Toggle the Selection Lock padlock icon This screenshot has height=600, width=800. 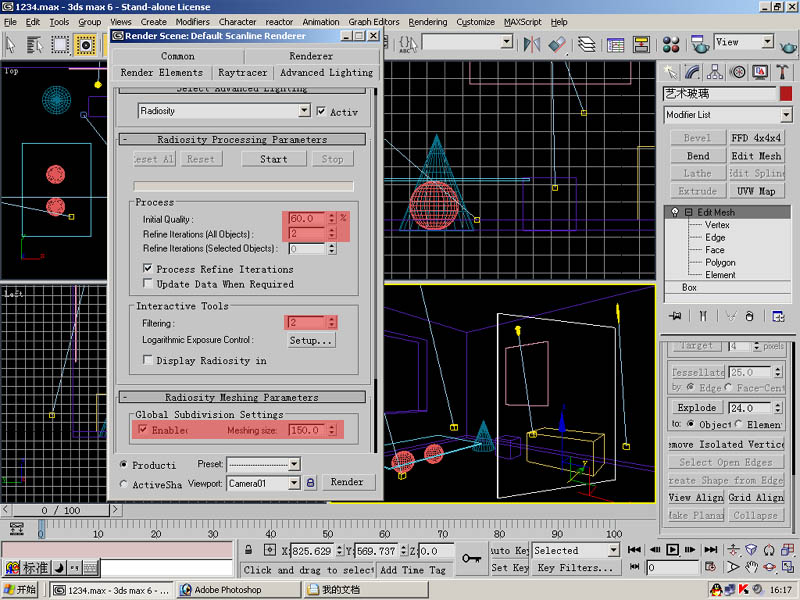[x=248, y=550]
